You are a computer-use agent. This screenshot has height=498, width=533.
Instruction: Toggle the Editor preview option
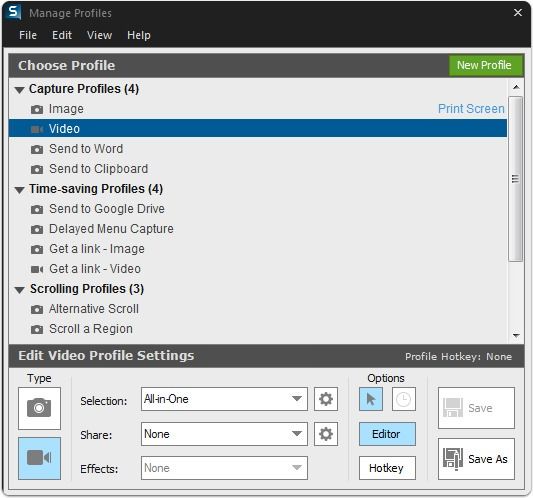tap(387, 434)
